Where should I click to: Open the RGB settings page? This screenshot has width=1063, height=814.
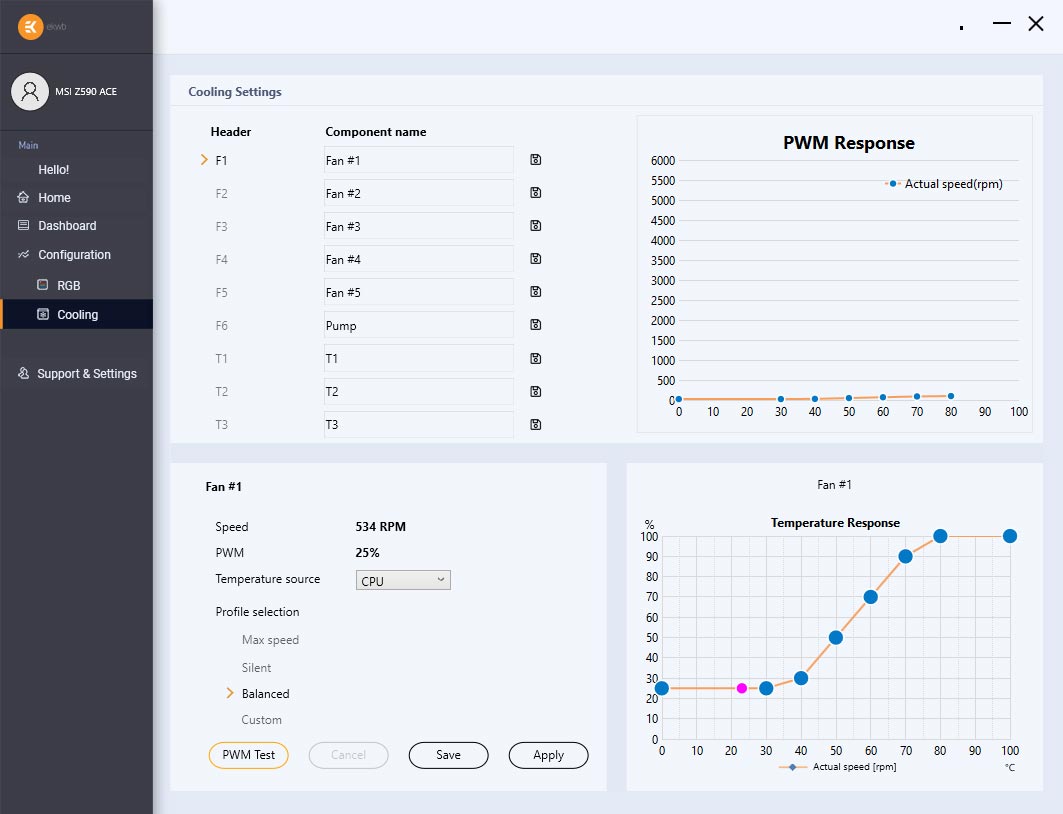68,285
